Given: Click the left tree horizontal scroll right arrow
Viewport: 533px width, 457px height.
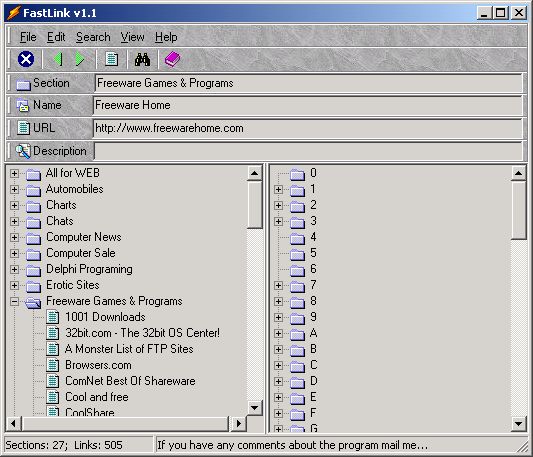Looking at the screenshot, I should 238,423.
